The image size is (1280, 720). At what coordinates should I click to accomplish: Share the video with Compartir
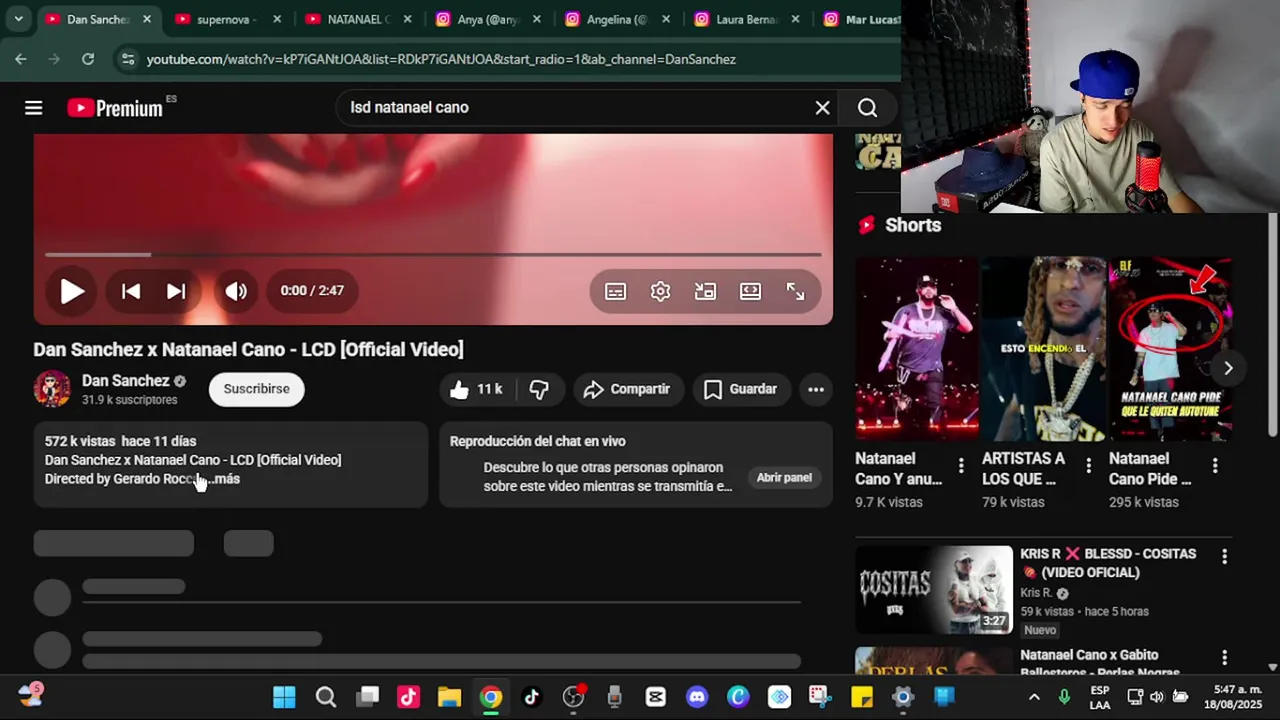pos(627,389)
